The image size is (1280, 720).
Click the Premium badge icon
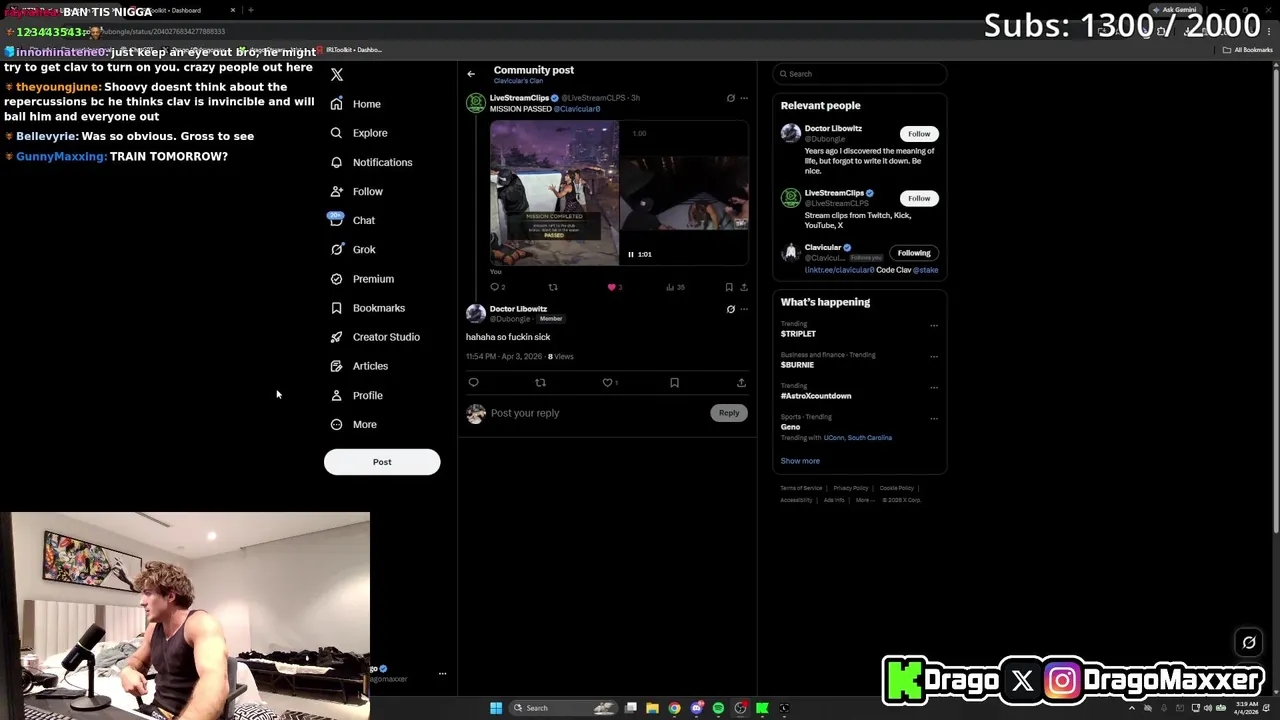click(x=336, y=279)
